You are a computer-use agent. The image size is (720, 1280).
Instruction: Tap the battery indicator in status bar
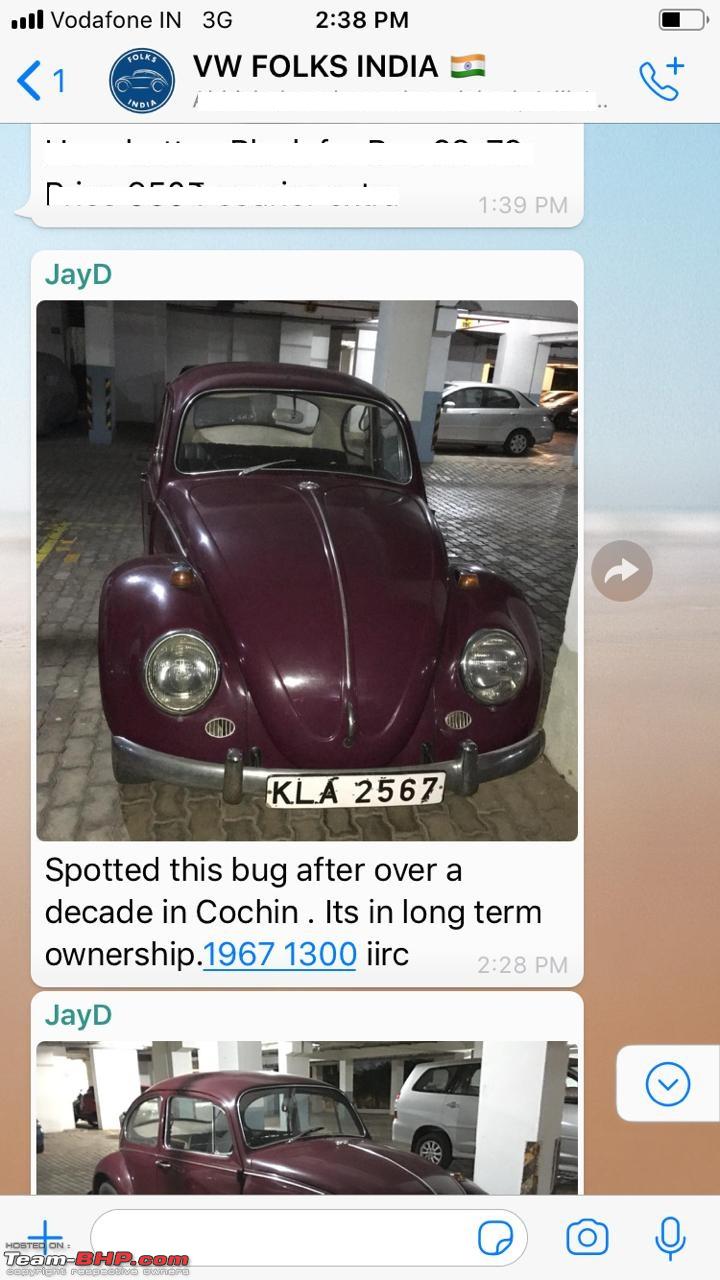(x=681, y=19)
